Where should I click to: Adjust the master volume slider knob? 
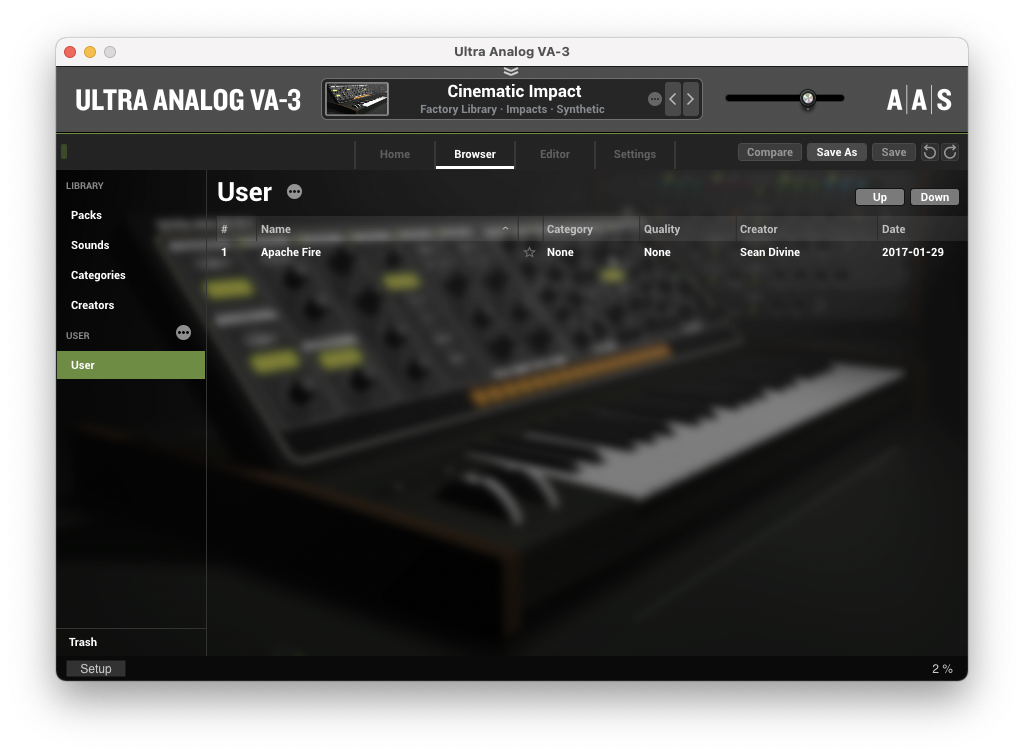[807, 98]
